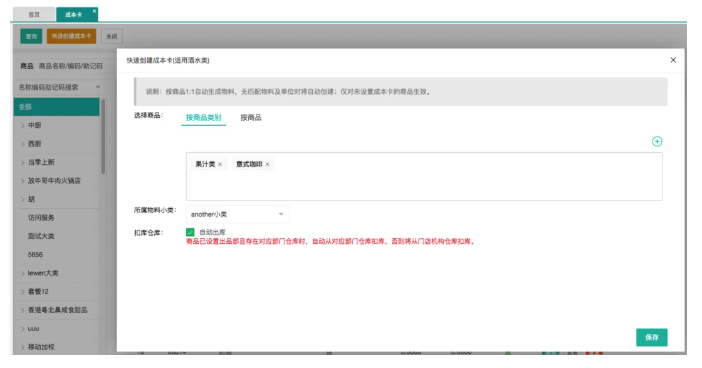
Task: Click inside the selected categories tag box
Action: point(424,176)
